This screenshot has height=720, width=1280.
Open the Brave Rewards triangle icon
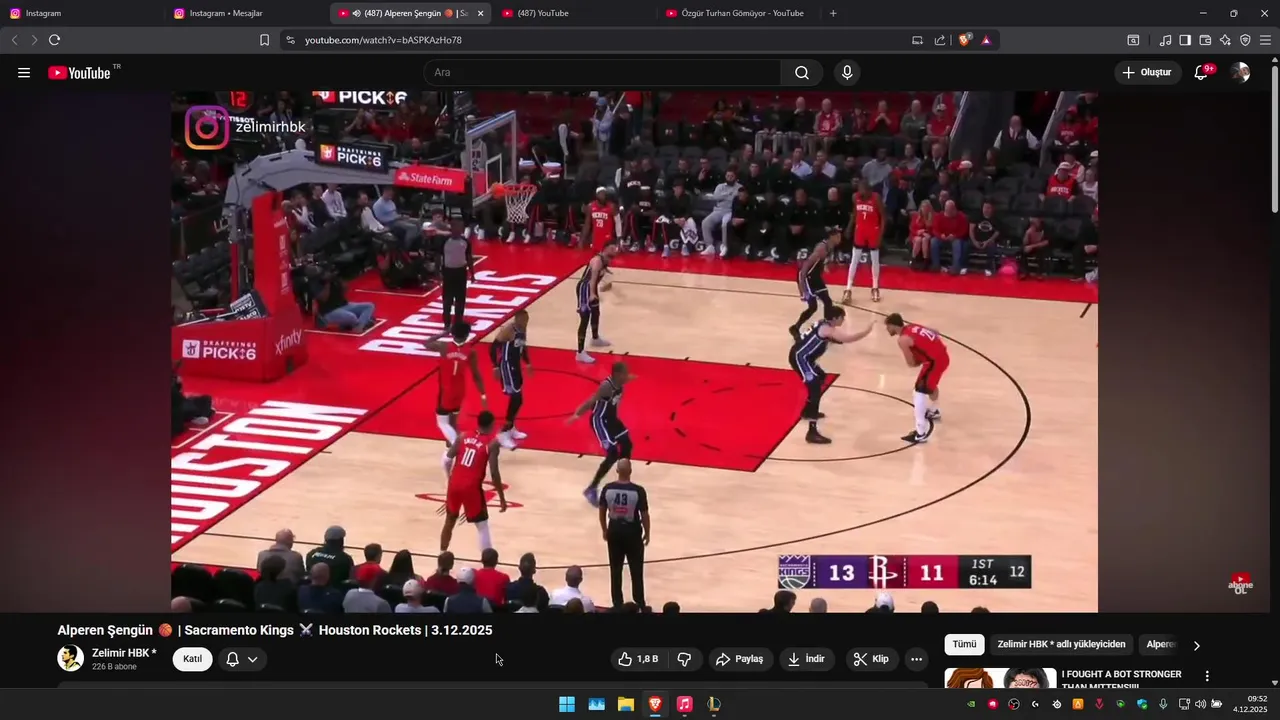tap(986, 40)
